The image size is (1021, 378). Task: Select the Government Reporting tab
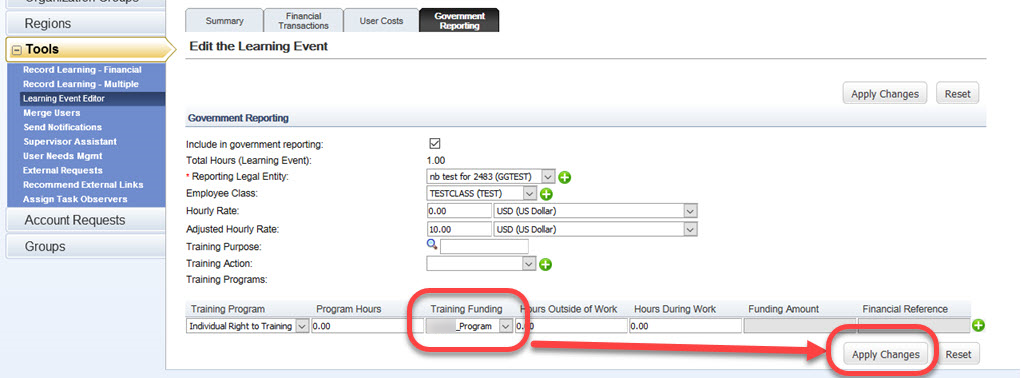pyautogui.click(x=460, y=21)
